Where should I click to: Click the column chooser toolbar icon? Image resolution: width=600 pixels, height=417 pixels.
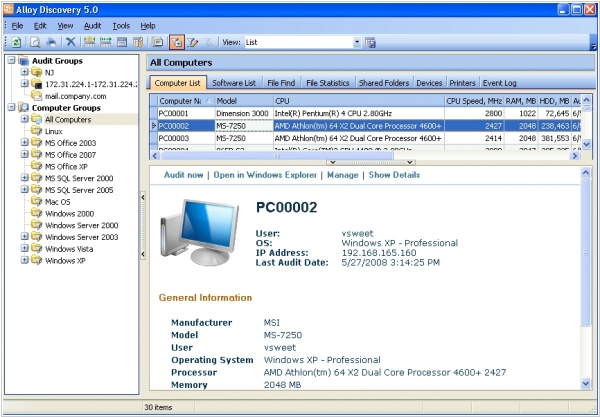138,42
